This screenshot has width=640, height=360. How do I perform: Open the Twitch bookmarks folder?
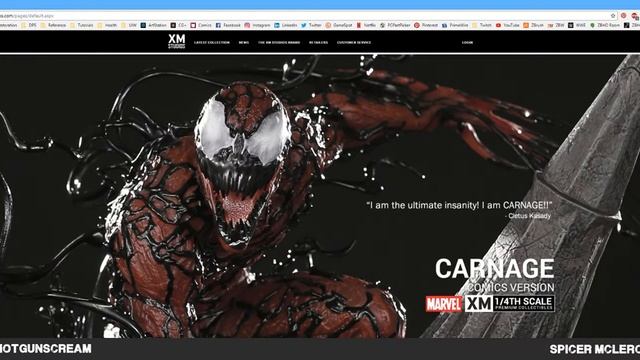482,25
